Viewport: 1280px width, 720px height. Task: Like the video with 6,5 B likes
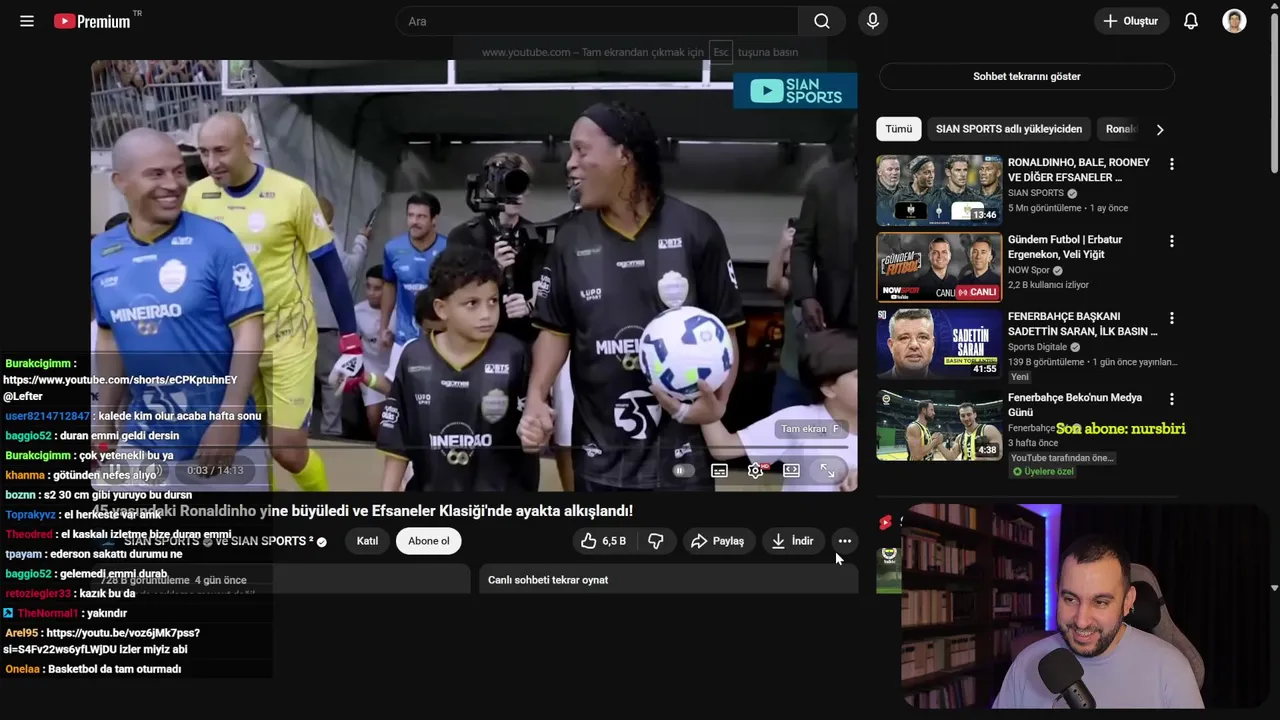603,541
